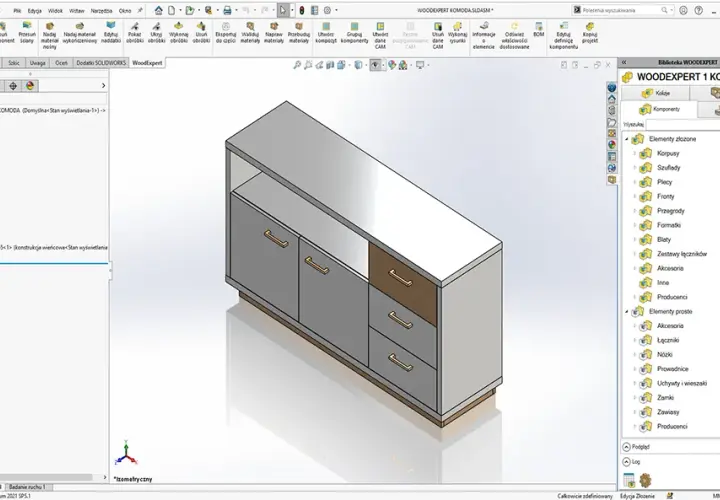The width and height of the screenshot is (720, 500).
Task: Click the Usuń dane CAM tool
Action: (x=438, y=35)
